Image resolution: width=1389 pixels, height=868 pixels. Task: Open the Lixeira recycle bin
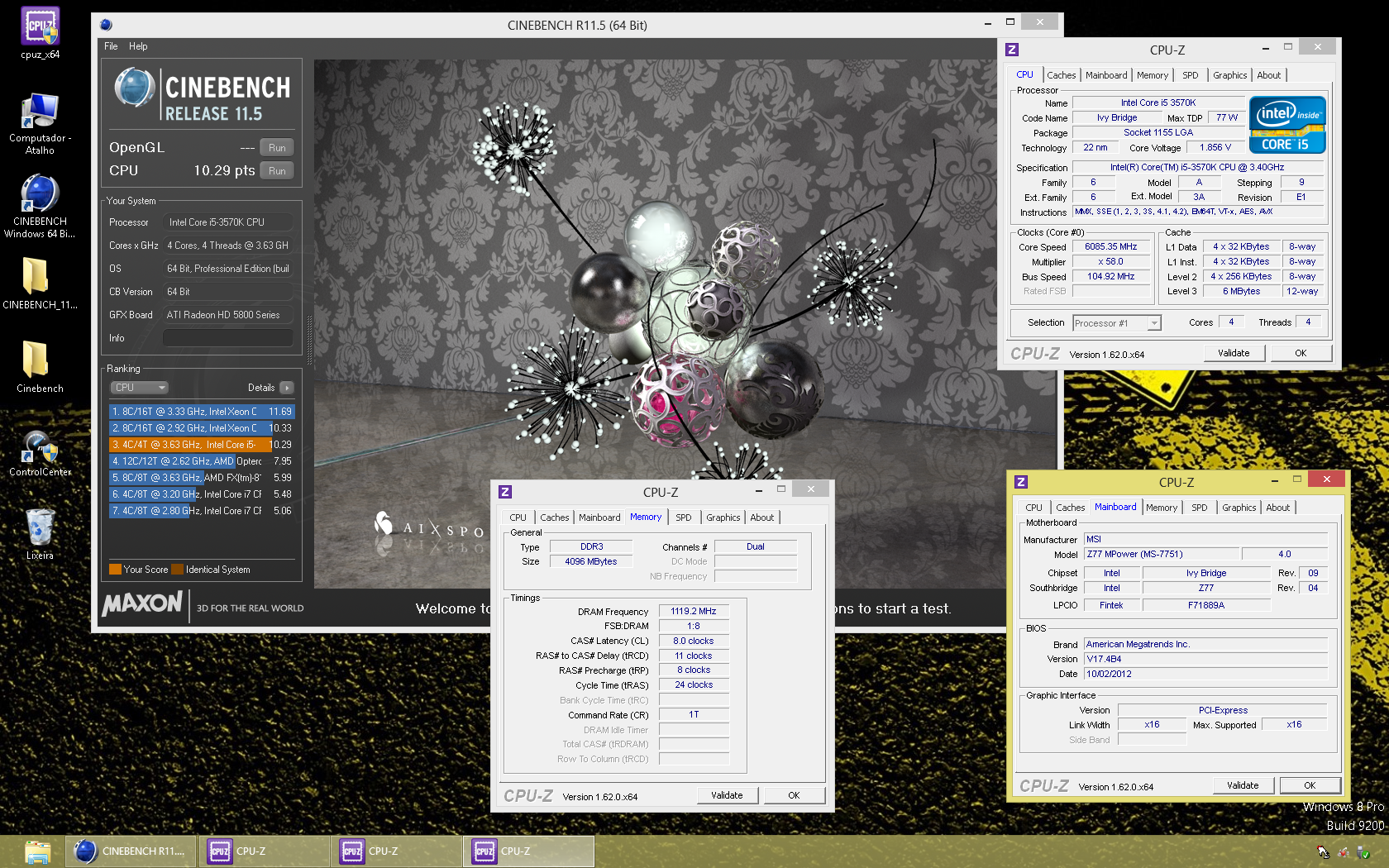[x=40, y=534]
